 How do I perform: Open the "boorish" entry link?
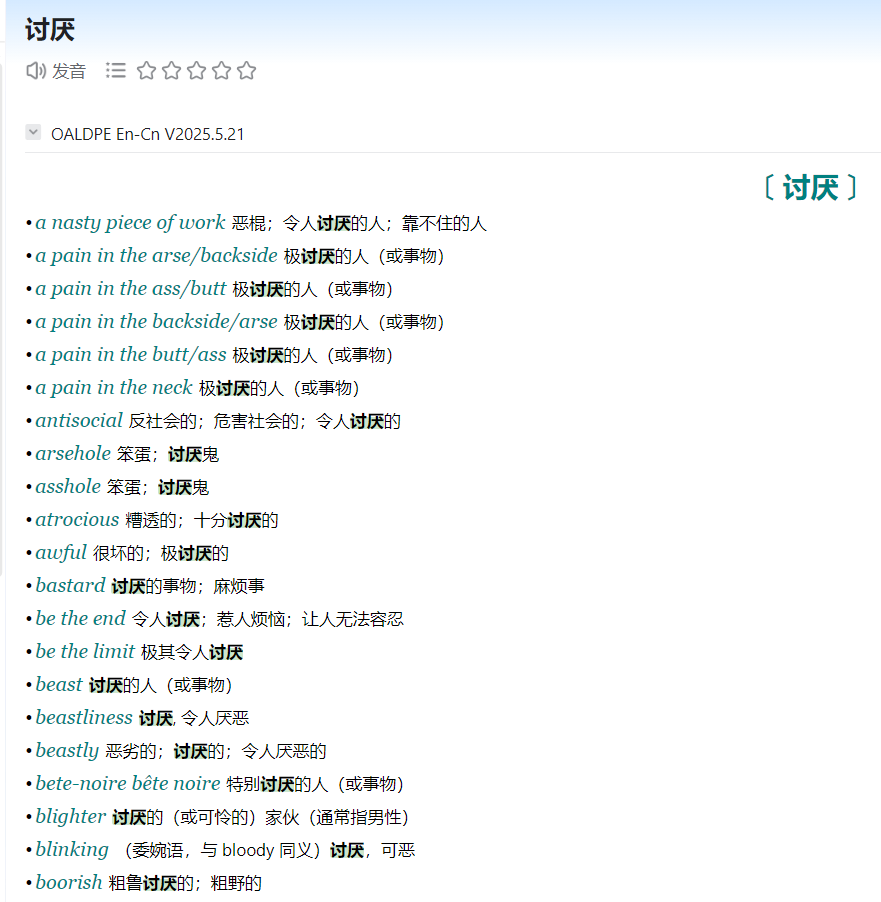click(69, 883)
